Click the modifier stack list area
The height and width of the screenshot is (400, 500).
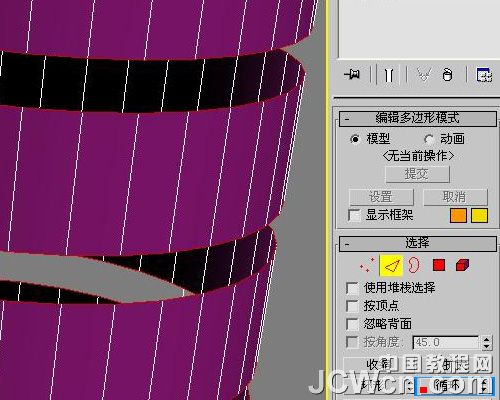[419, 28]
